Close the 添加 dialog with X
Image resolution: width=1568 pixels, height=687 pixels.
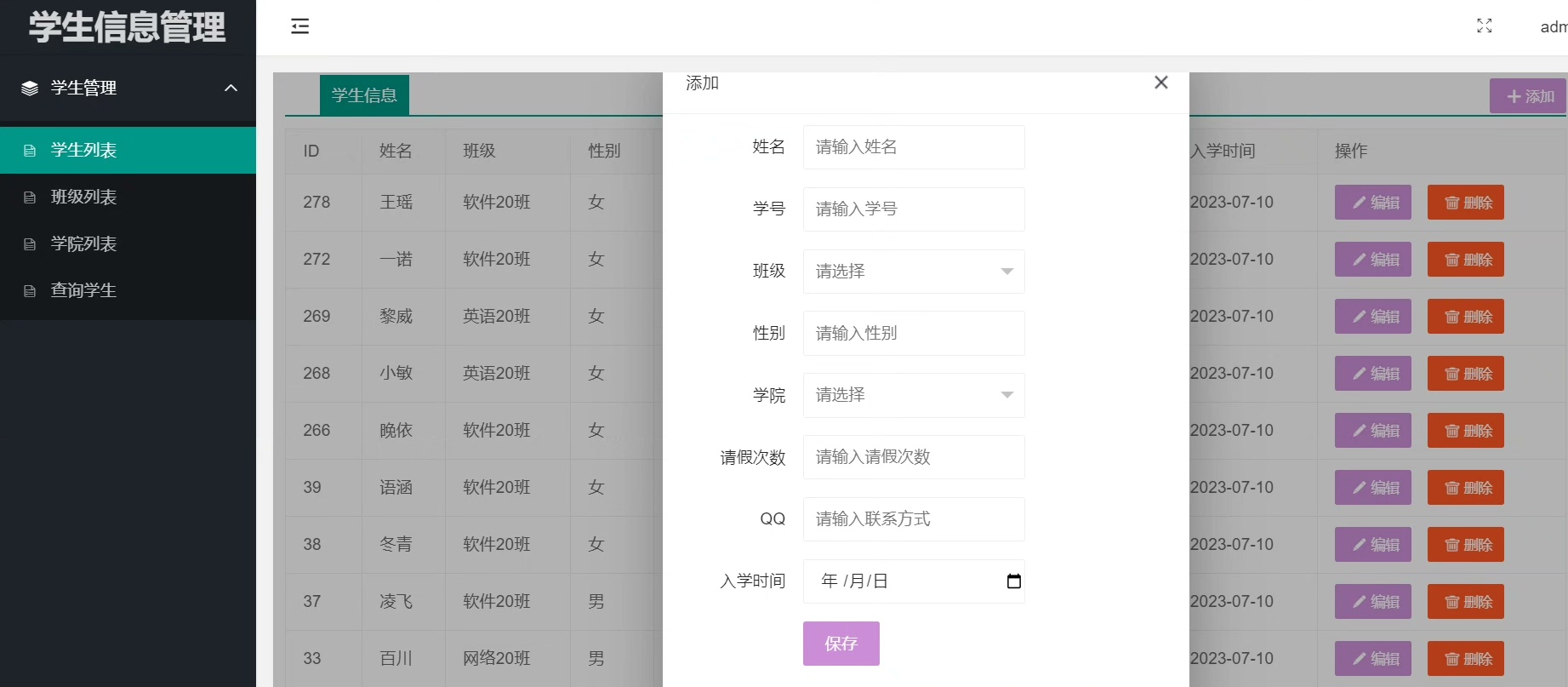tap(1160, 83)
